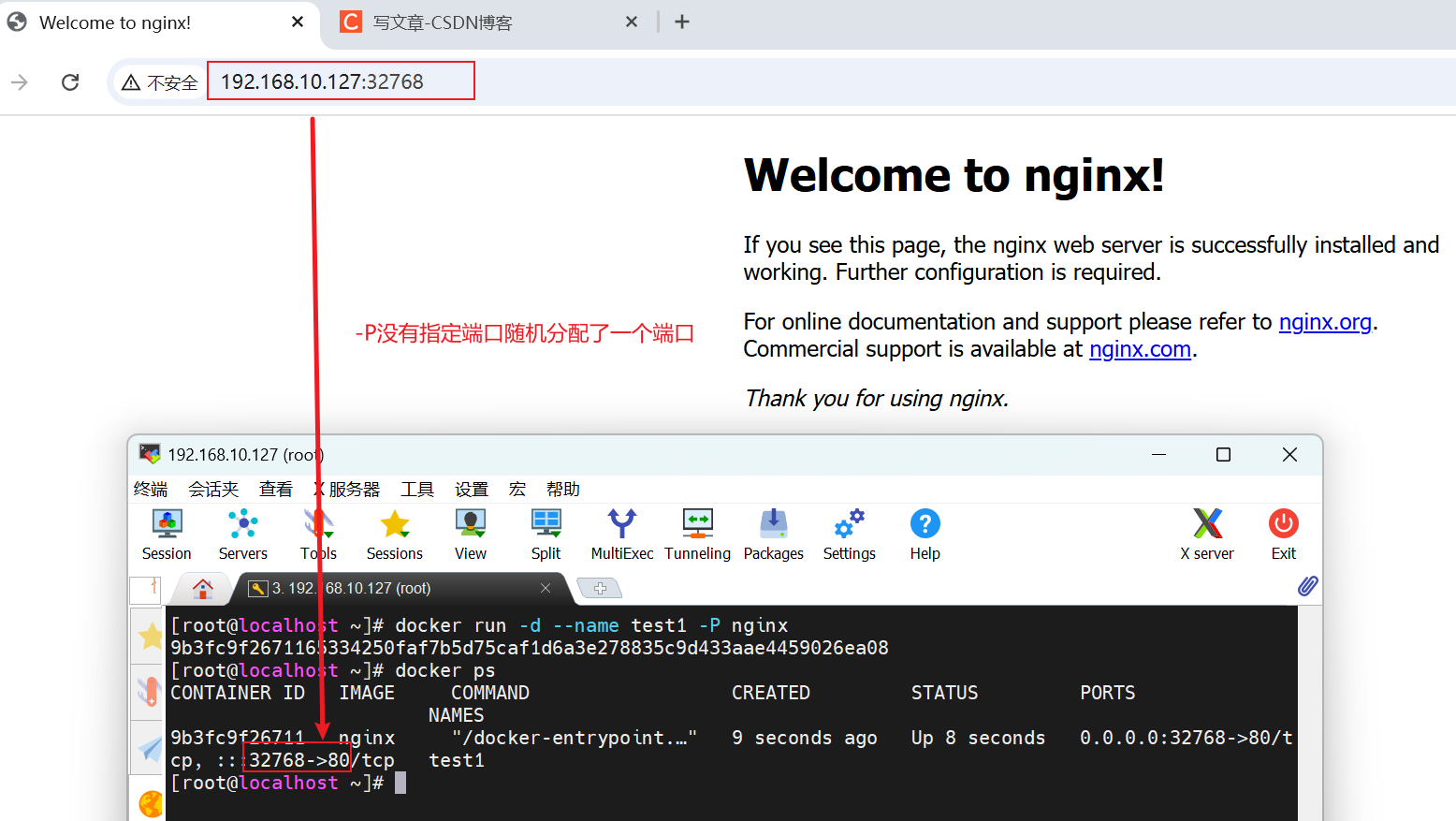
Task: Open the Sessions star icon in toolbar
Action: coord(395,535)
